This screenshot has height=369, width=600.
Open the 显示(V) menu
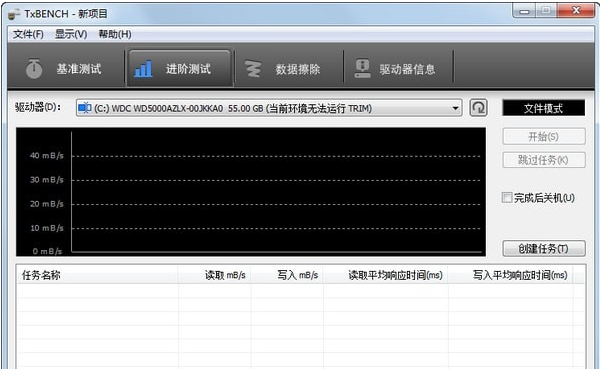pos(71,34)
